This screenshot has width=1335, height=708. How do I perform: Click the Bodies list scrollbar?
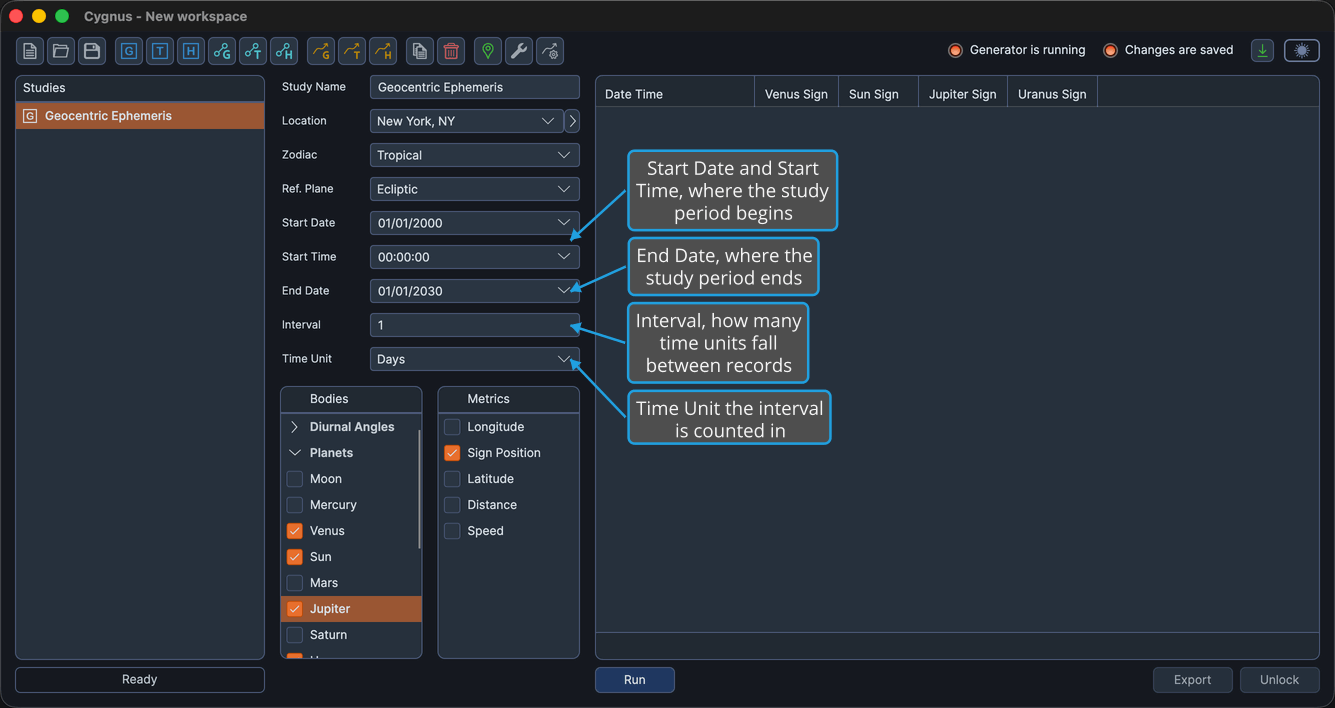[419, 490]
